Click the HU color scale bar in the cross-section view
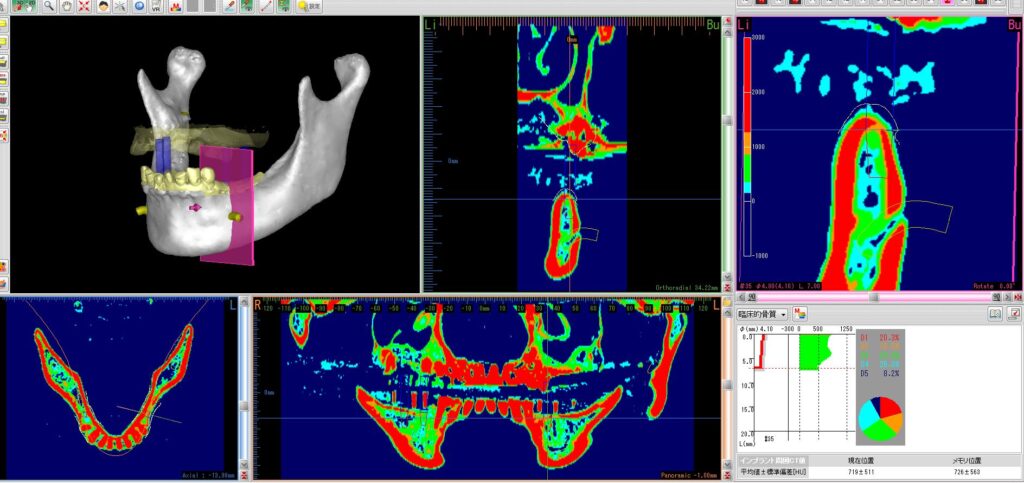The width and height of the screenshot is (1024, 483). click(x=747, y=146)
